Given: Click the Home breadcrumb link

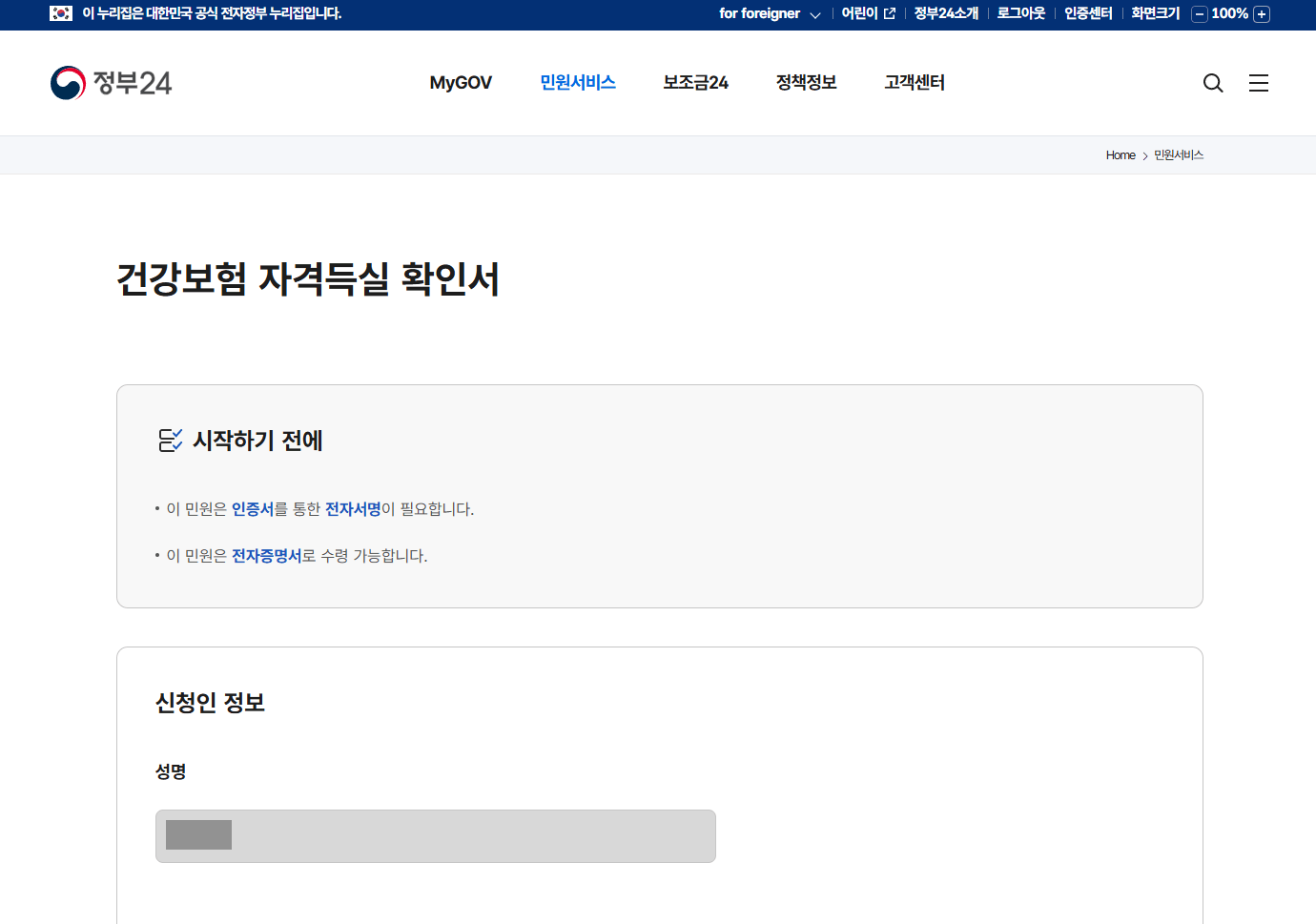Looking at the screenshot, I should (x=1120, y=154).
